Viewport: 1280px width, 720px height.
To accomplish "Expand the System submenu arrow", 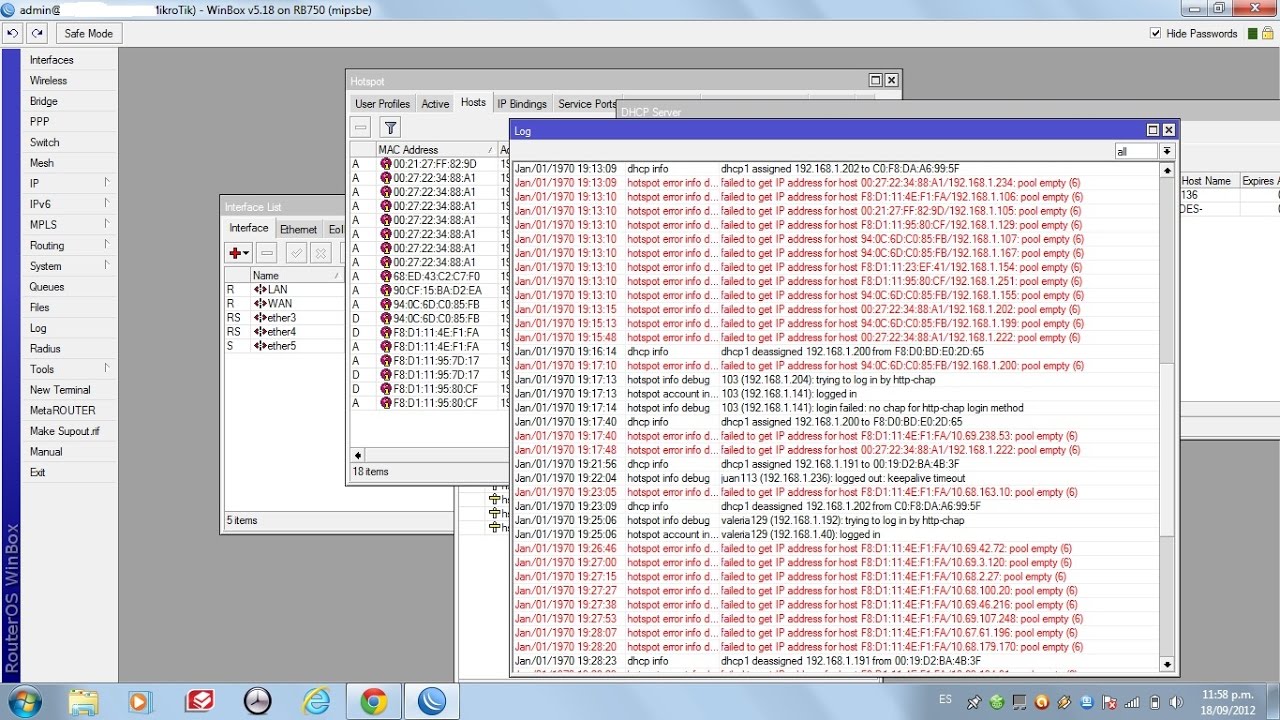I will (107, 266).
